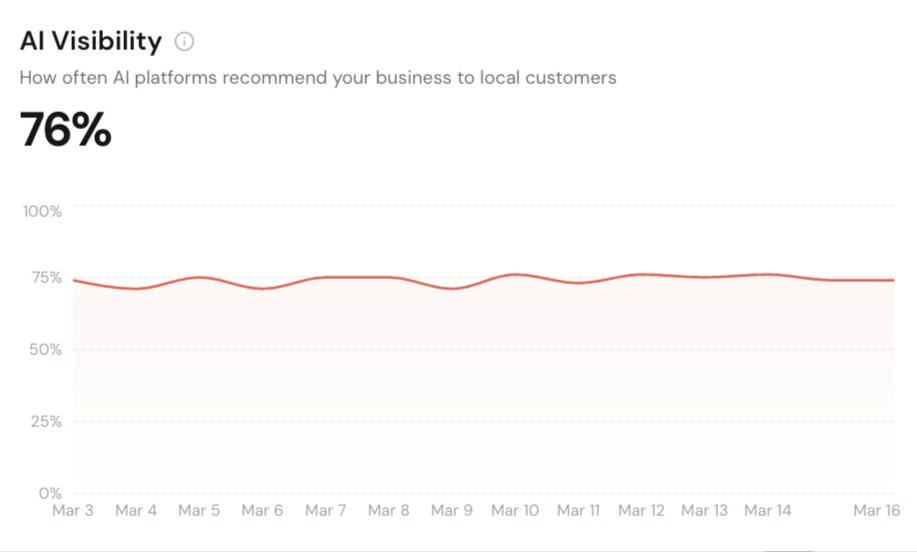The width and height of the screenshot is (917, 552).
Task: Select the Mar 5 date label
Action: 199,511
